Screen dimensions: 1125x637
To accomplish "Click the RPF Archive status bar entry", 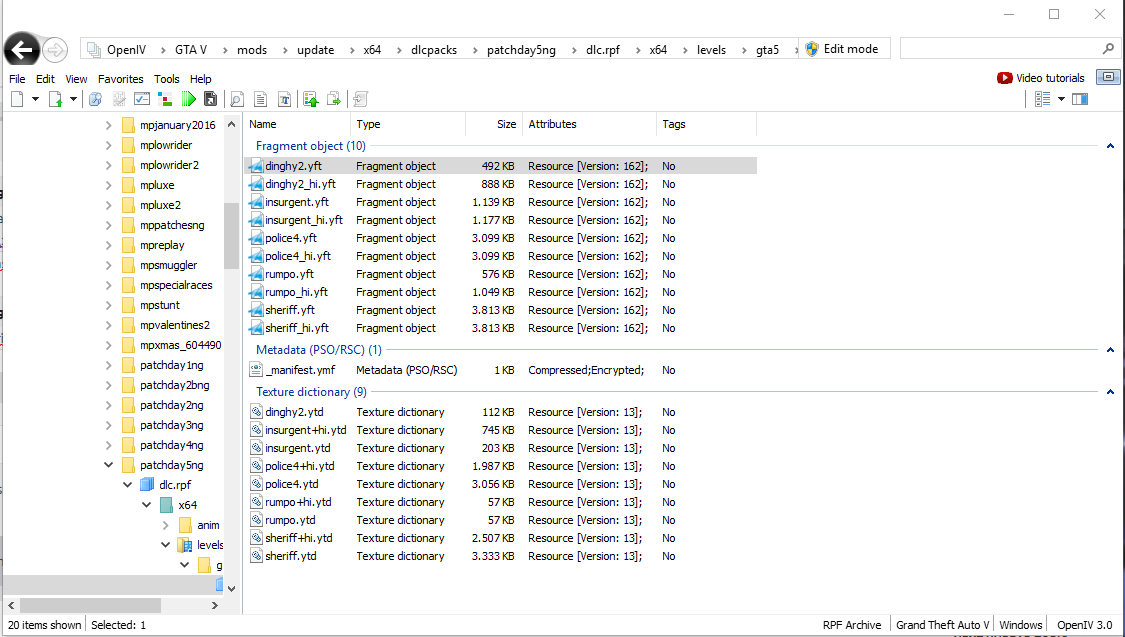I will pos(852,625).
